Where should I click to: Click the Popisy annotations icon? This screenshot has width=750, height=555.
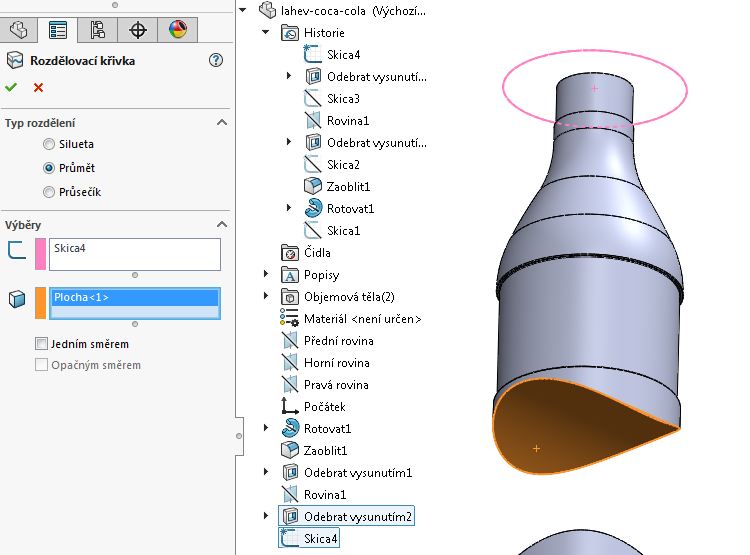pyautogui.click(x=290, y=275)
